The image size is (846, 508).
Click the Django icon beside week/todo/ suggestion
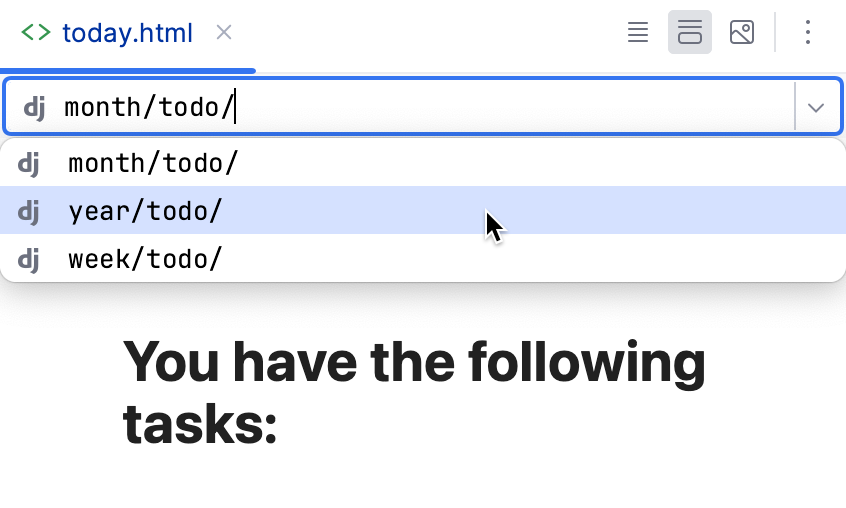click(x=30, y=260)
